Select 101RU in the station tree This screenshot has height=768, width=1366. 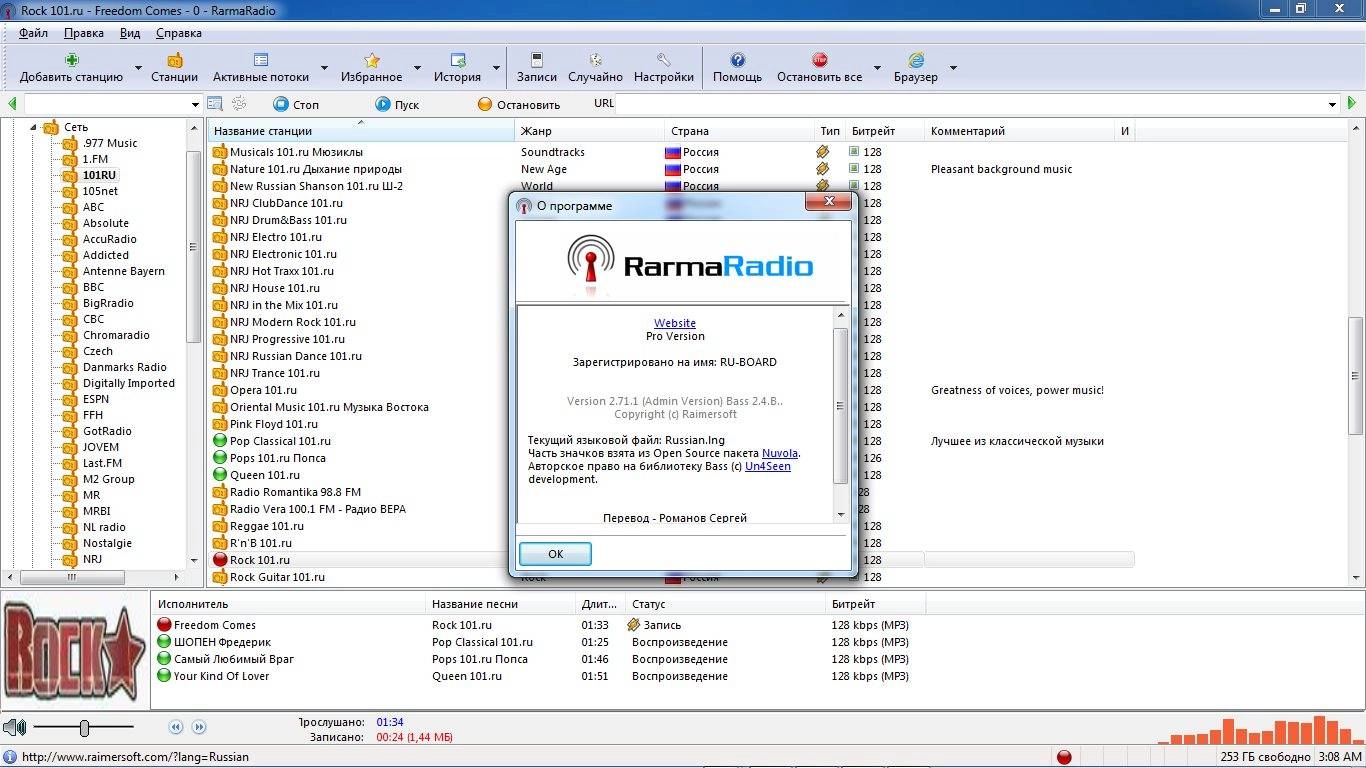pos(99,175)
